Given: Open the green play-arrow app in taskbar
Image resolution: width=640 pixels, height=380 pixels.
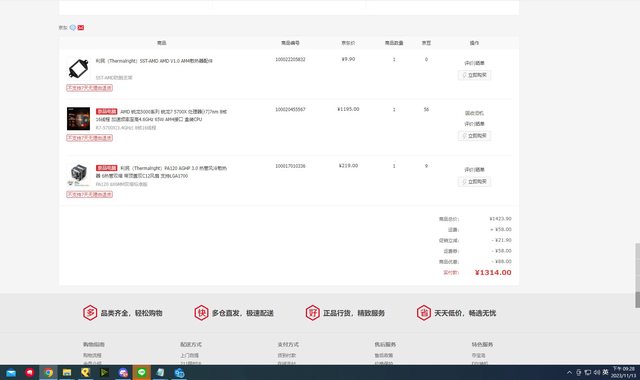Looking at the screenshot, I should (x=104, y=372).
